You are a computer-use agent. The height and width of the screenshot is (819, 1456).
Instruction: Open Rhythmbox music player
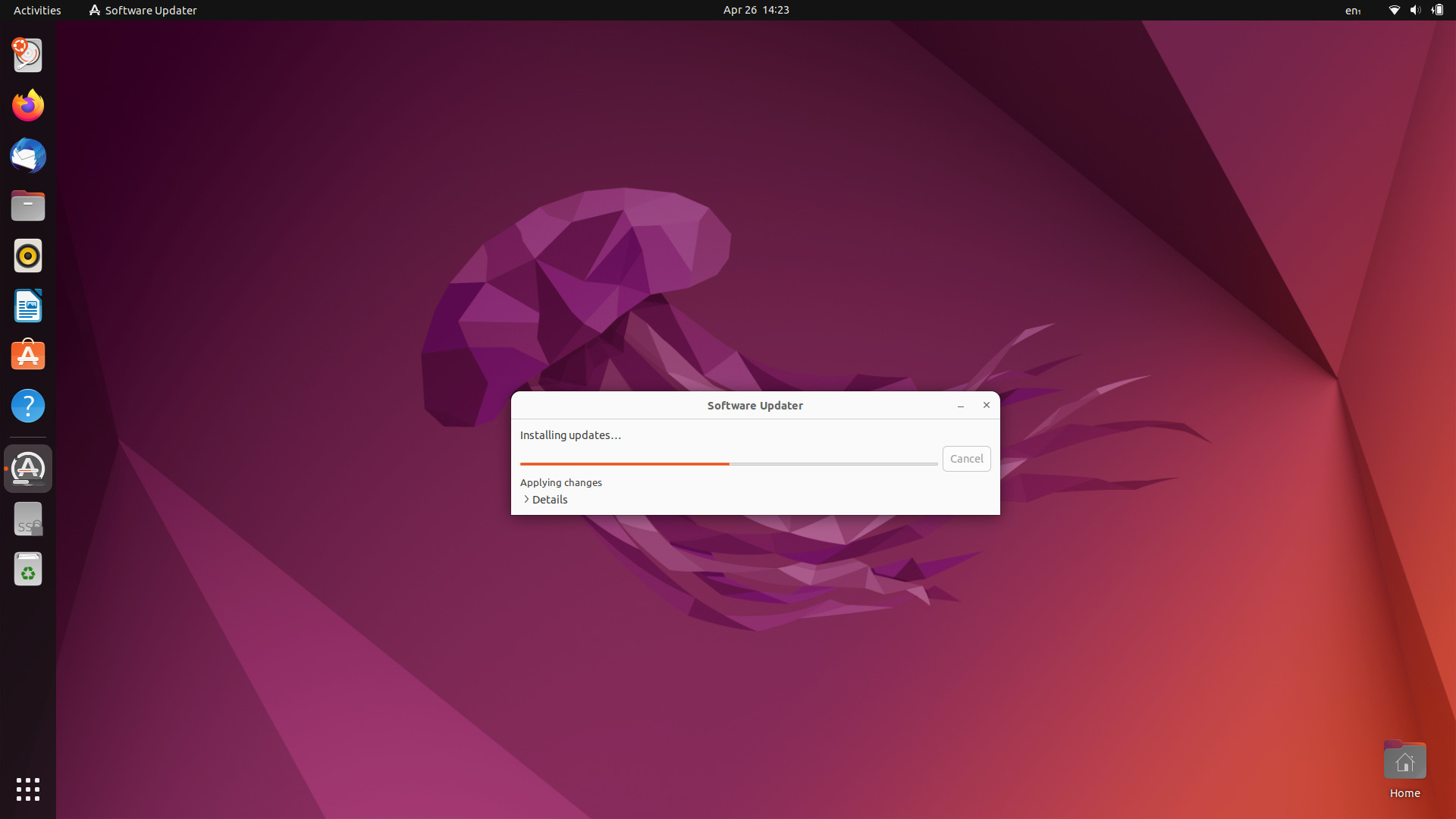click(x=28, y=256)
